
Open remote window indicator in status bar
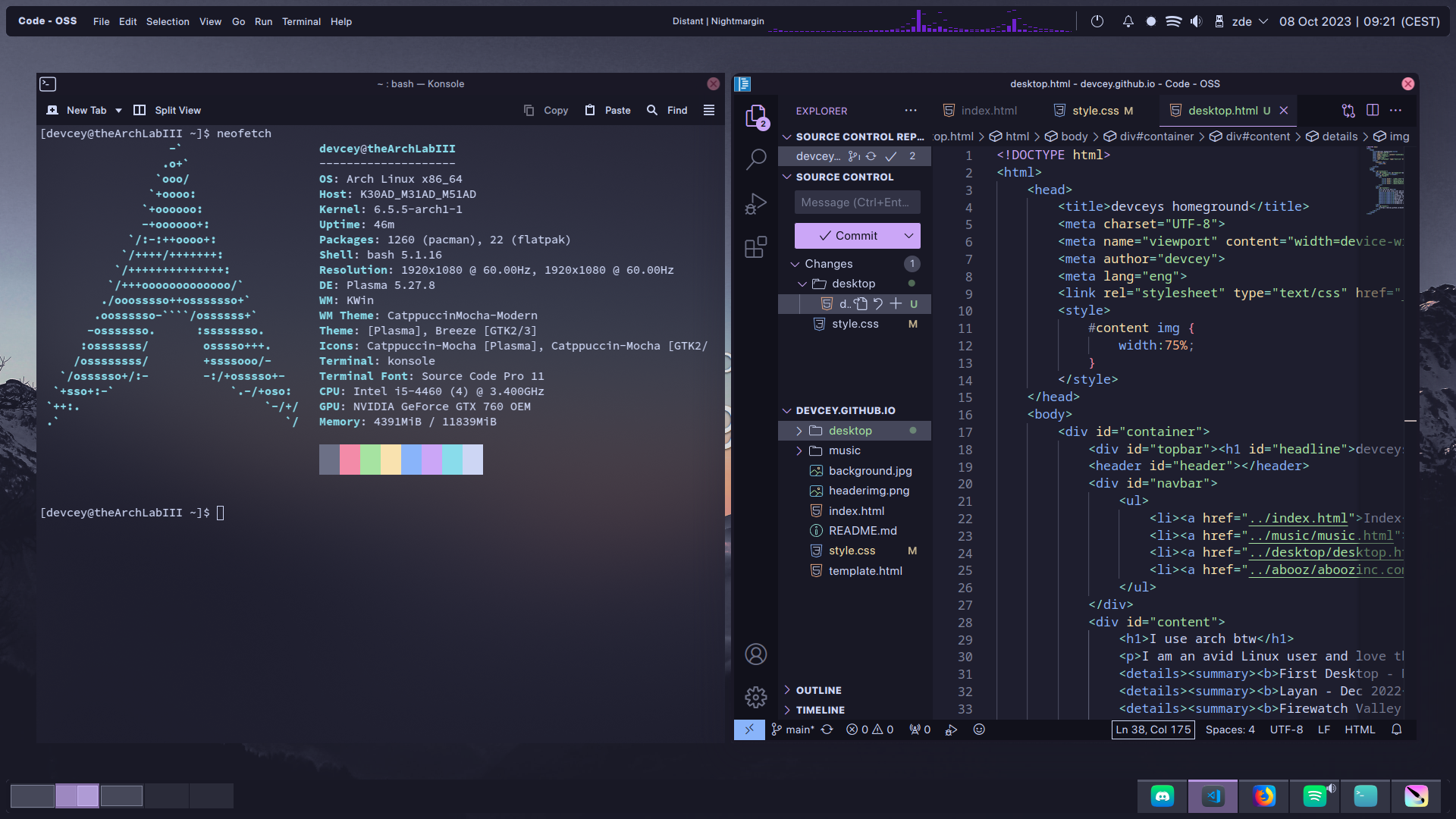[x=749, y=730]
